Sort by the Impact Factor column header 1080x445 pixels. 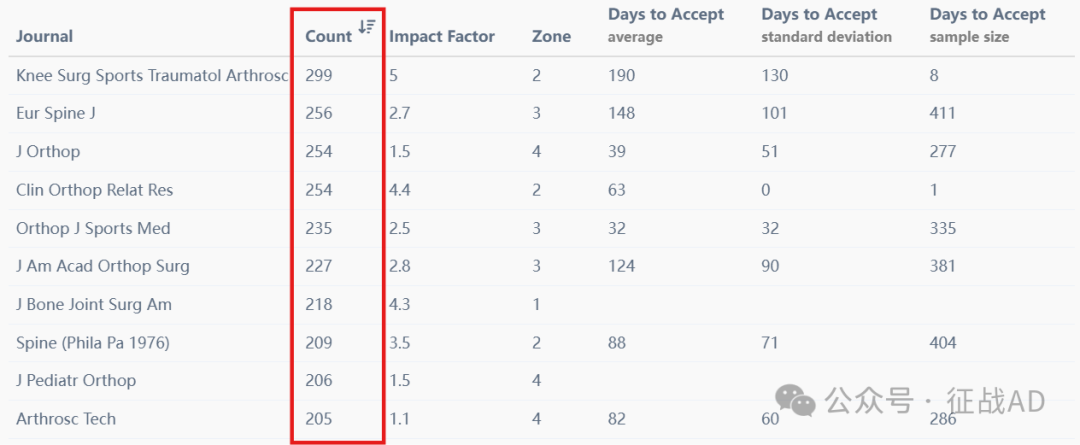442,37
